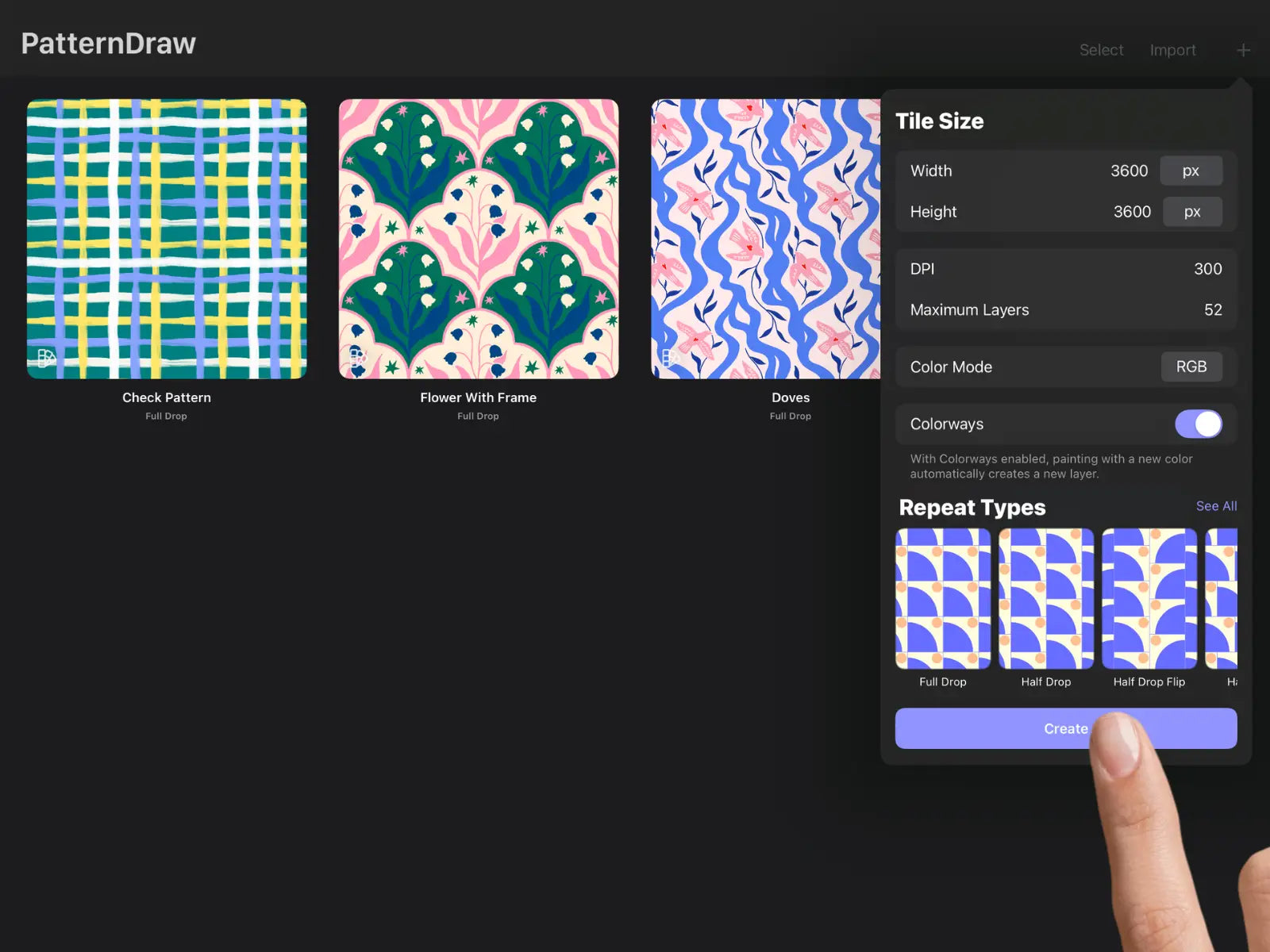Change the RGB color mode selector
Image resolution: width=1270 pixels, height=952 pixels.
tap(1191, 367)
